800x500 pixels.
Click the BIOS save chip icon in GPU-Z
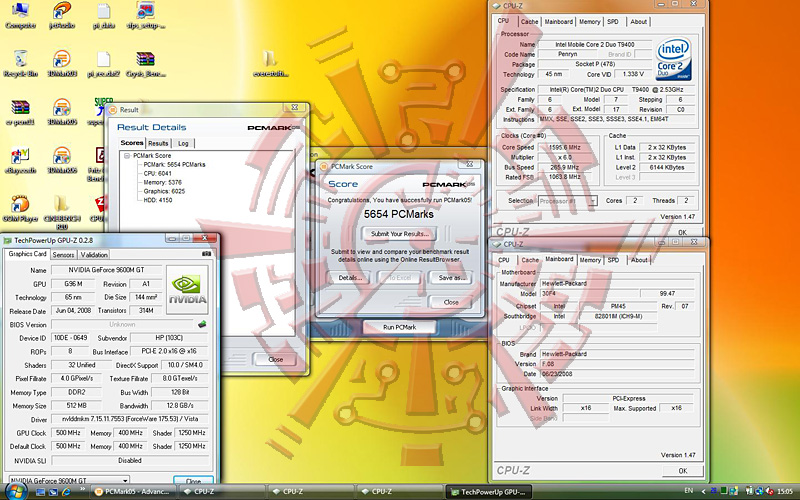point(202,324)
